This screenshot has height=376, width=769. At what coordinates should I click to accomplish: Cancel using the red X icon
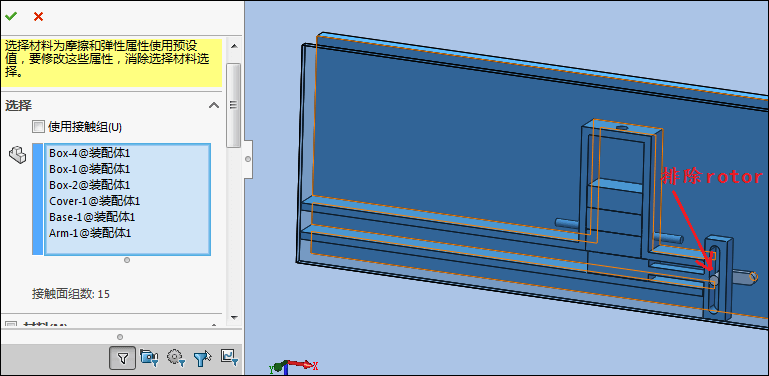point(38,17)
